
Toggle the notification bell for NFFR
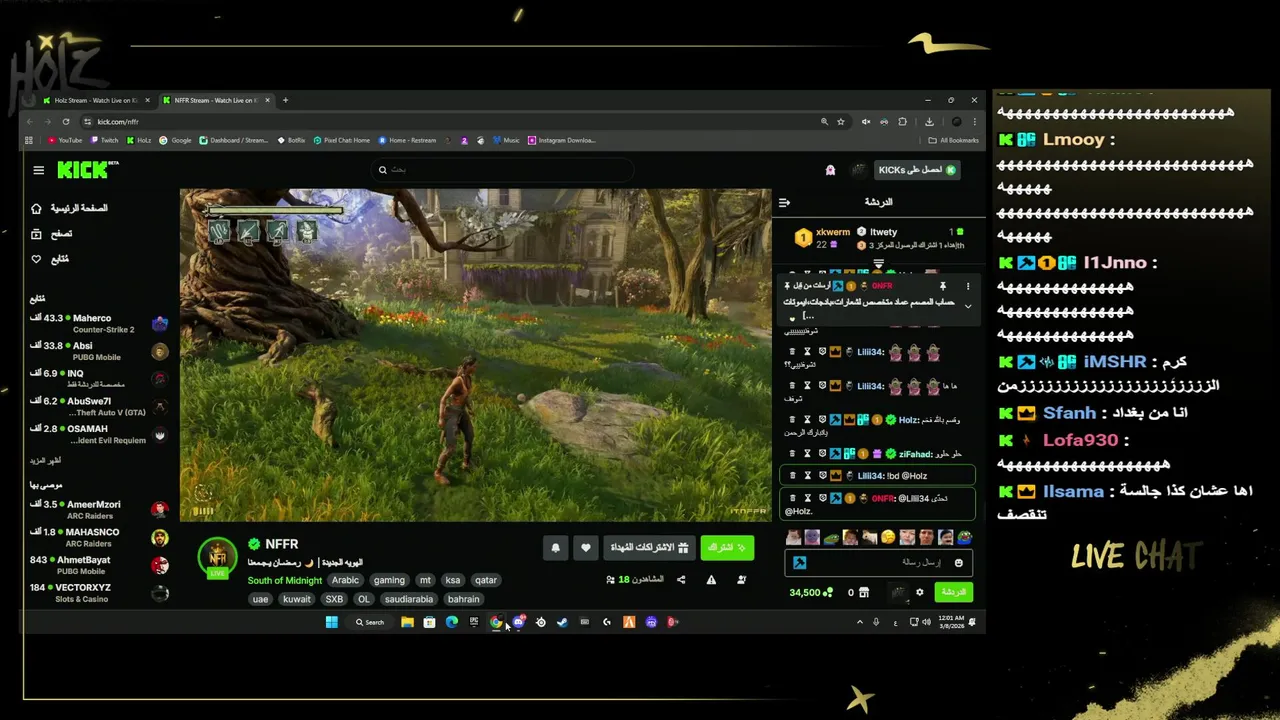tap(556, 548)
